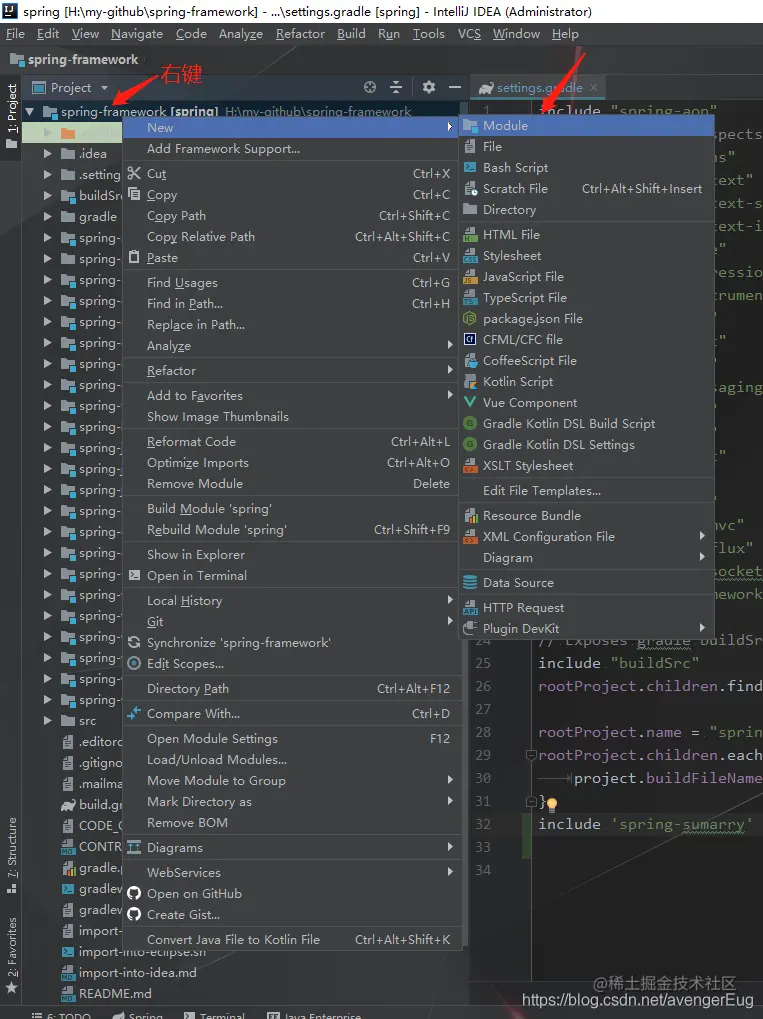Click the Cut scissors icon
763x1019 pixels.
coord(134,173)
